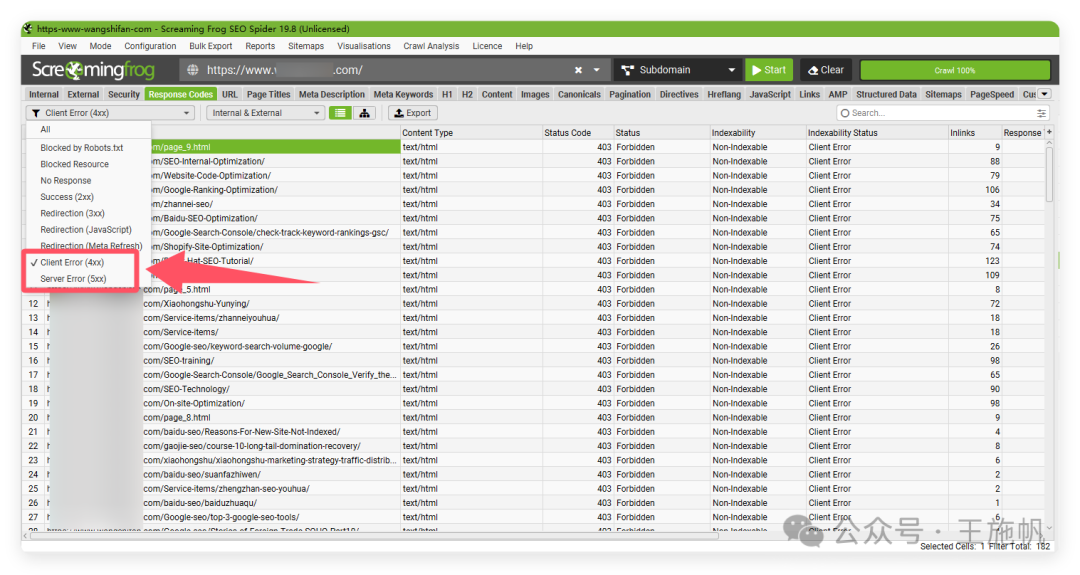Switch to the Internal tab
Screen dimensions: 1080x575
(x=43, y=94)
